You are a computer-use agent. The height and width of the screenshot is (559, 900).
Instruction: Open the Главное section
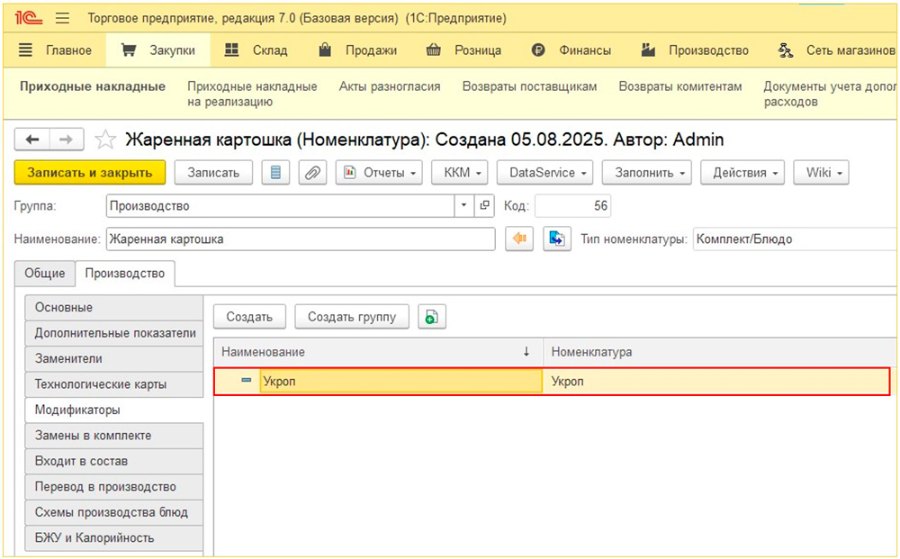click(x=68, y=51)
